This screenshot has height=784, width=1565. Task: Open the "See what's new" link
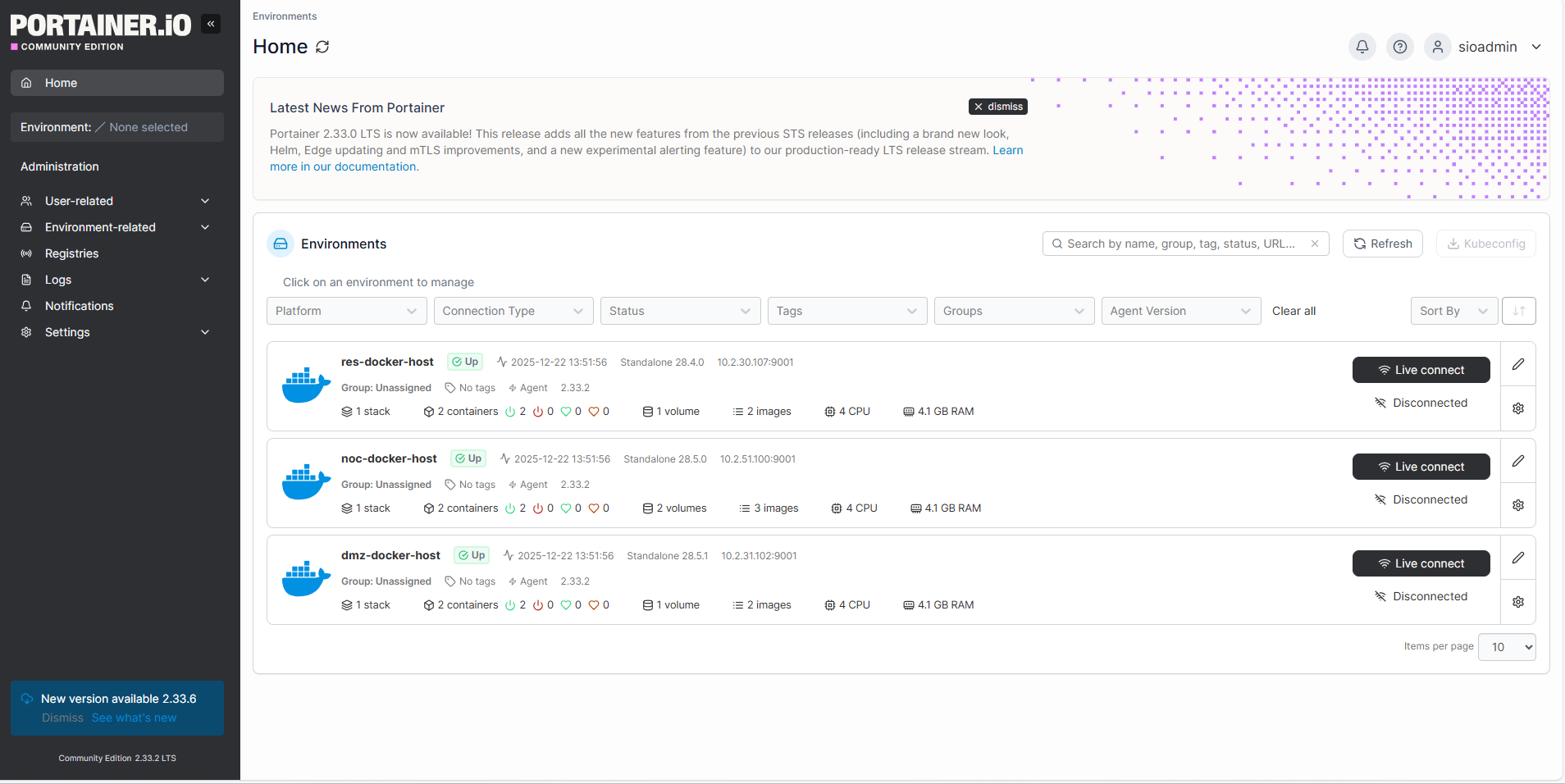click(134, 718)
